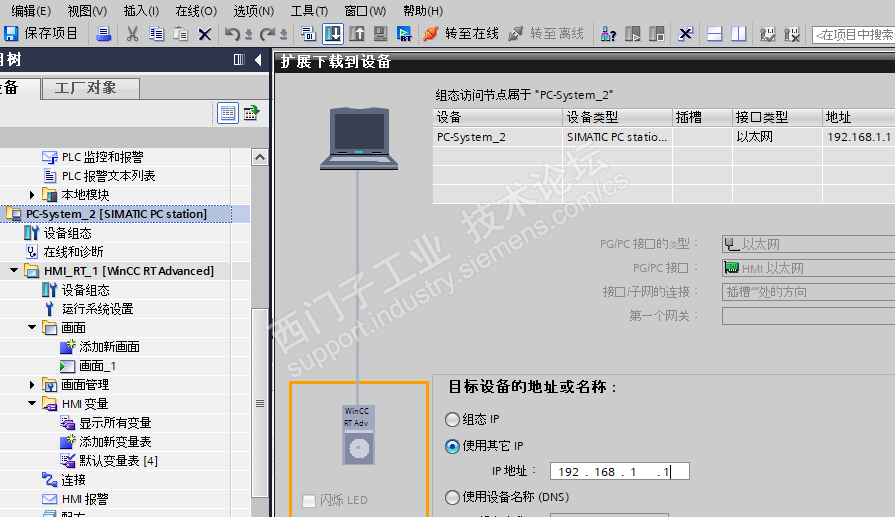Click the green-arrow icon in tree toolbar

pos(251,113)
